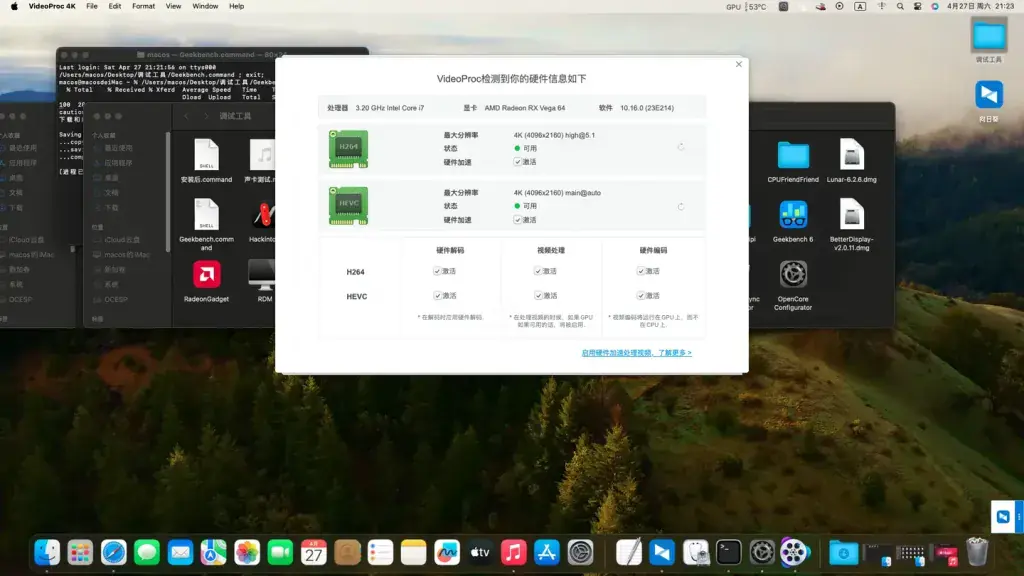
Task: Open Control Center in menu bar
Action: click(918, 7)
